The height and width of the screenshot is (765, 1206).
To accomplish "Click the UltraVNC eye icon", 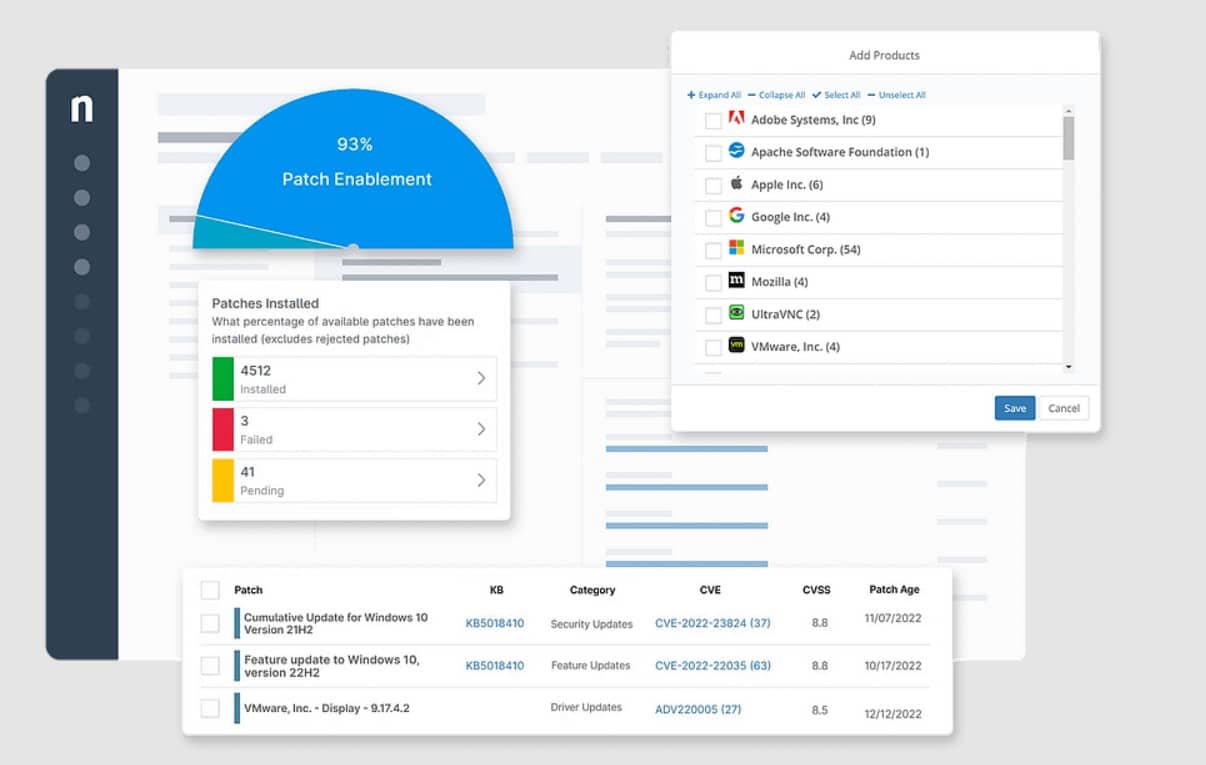I will click(x=737, y=312).
